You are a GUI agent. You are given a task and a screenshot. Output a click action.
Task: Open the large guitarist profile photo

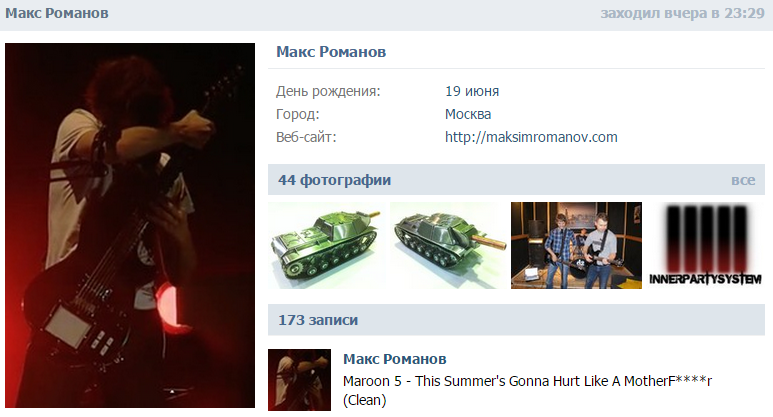130,225
